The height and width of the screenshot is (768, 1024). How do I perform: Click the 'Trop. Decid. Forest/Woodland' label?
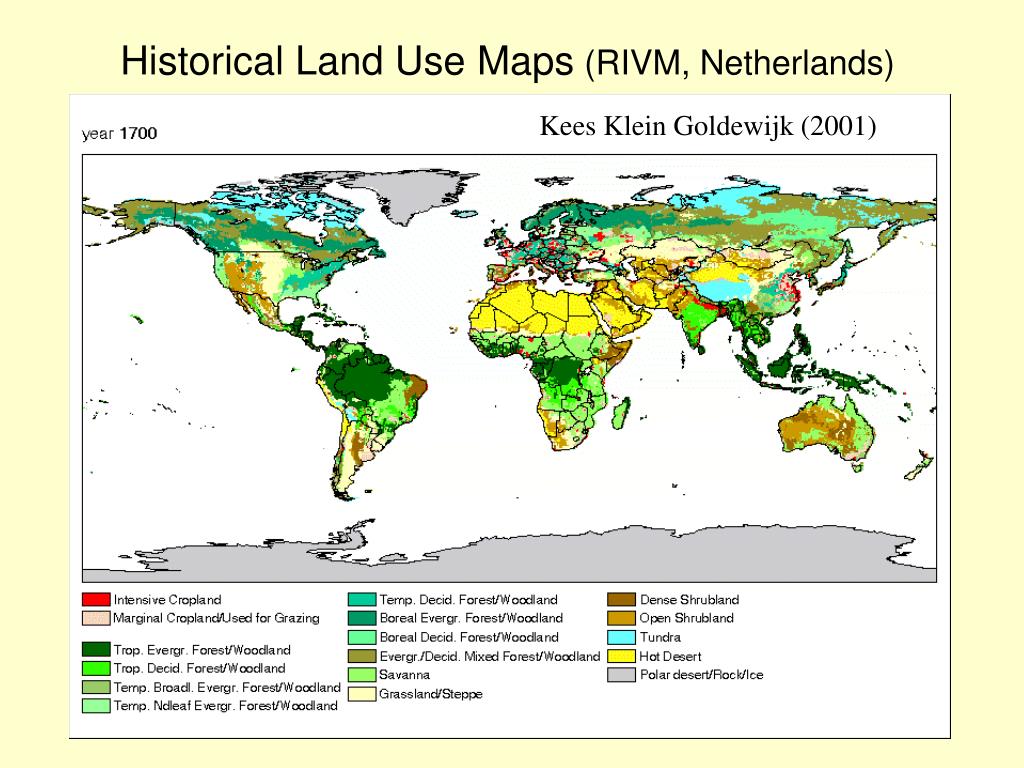(x=199, y=668)
